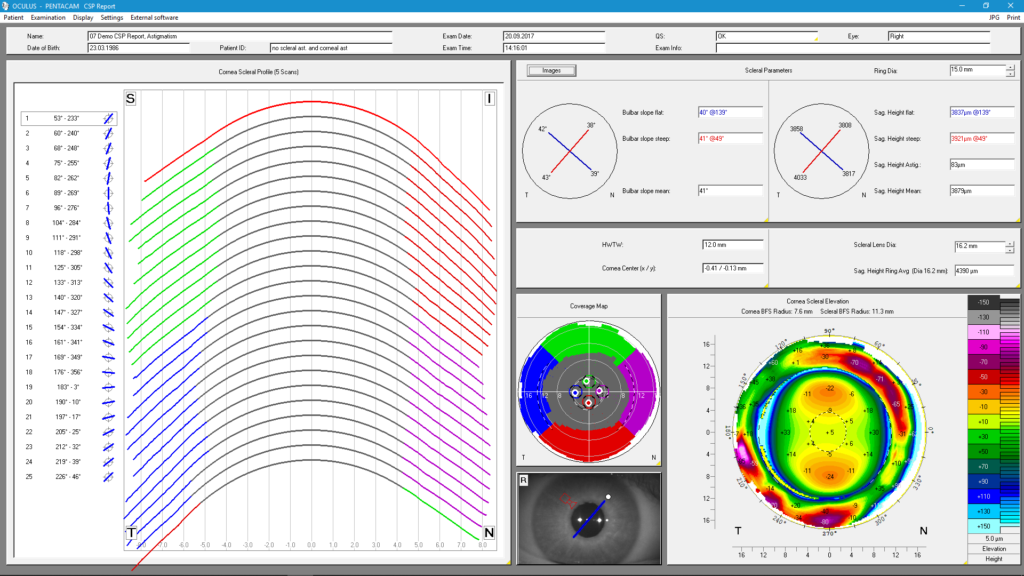Select scan direction icon for 140° - 320°
This screenshot has height=576, width=1024.
108,298
